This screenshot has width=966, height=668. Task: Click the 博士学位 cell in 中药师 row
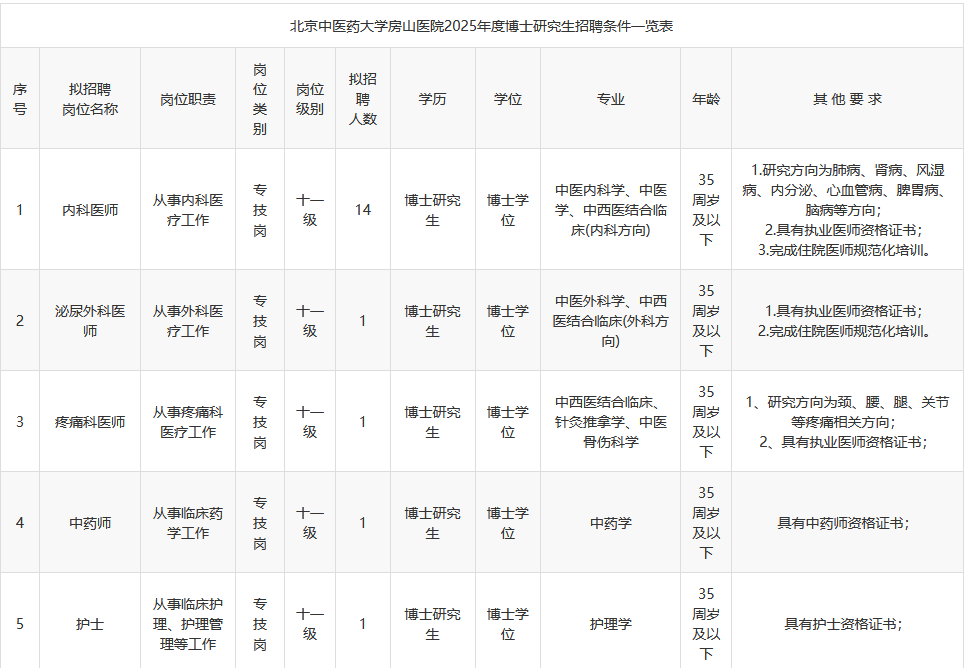click(x=508, y=523)
